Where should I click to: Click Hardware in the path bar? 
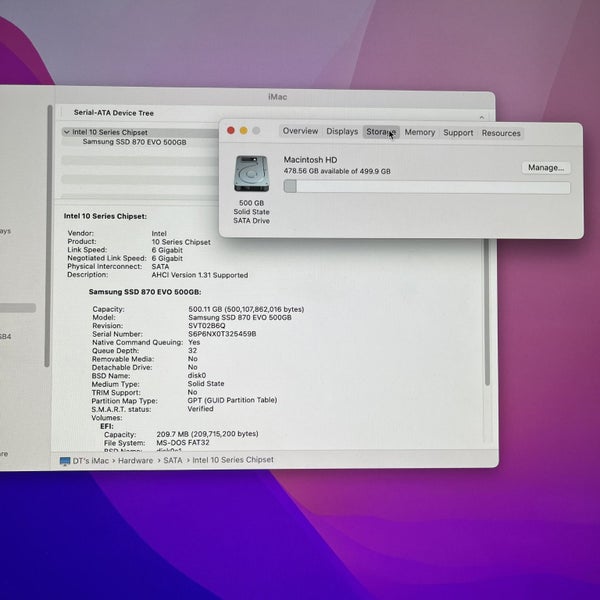pyautogui.click(x=135, y=460)
